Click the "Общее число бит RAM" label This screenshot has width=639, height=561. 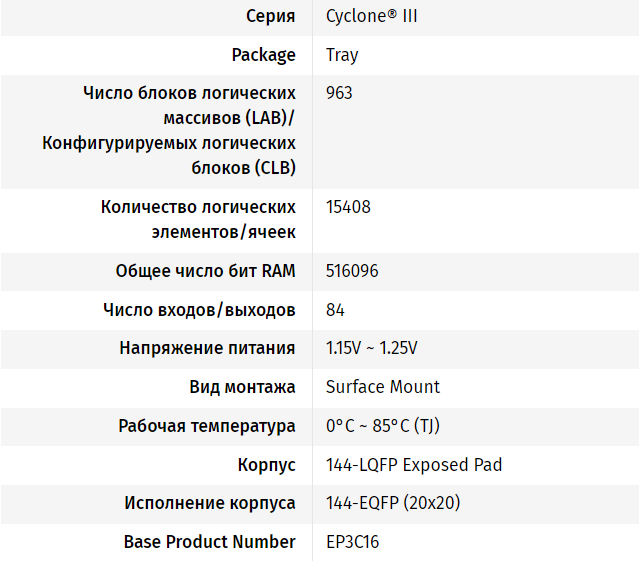tap(205, 271)
